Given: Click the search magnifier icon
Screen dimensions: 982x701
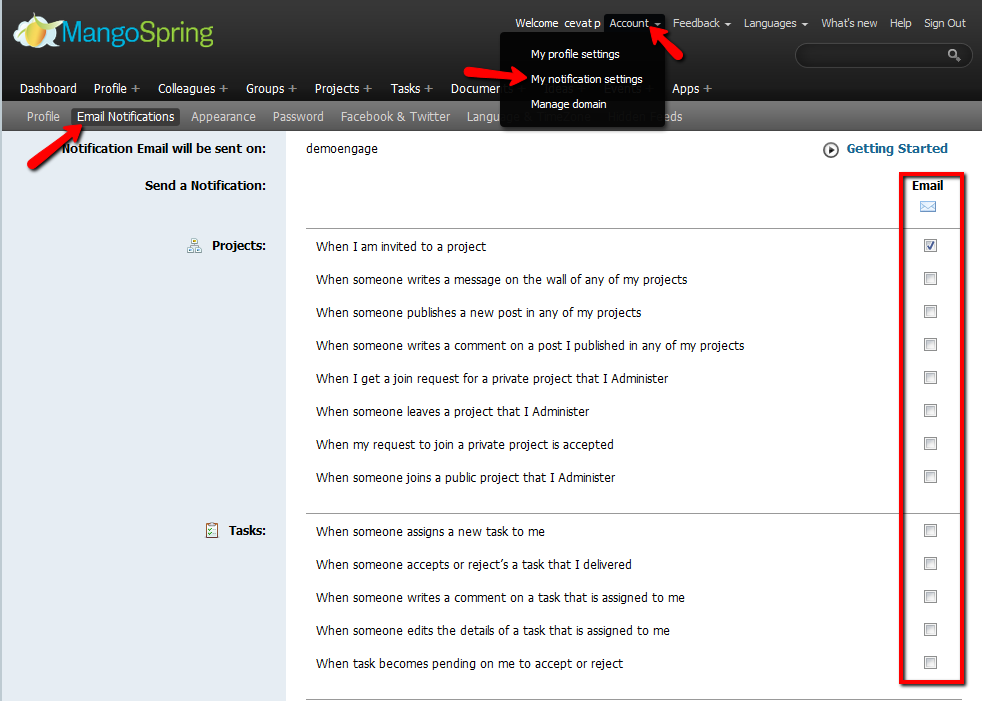Looking at the screenshot, I should 954,55.
